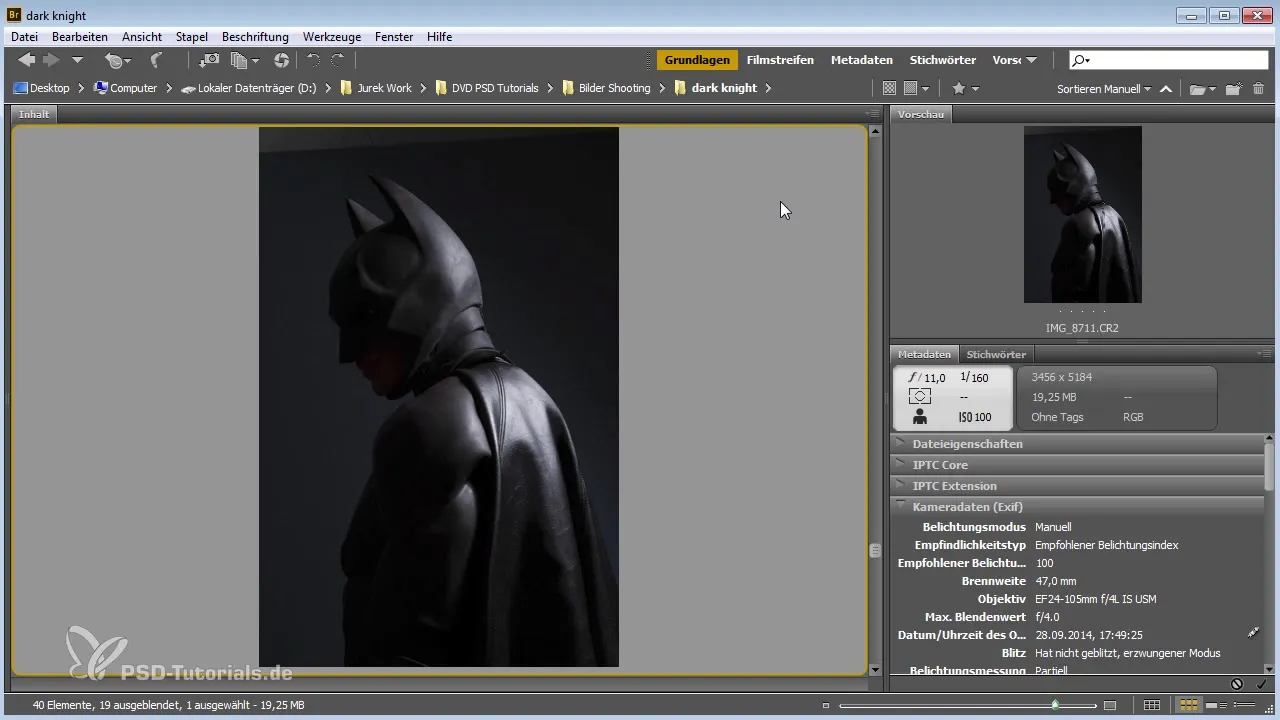The image size is (1280, 720).
Task: Open recent folder dropdown icon
Action: [1202, 88]
